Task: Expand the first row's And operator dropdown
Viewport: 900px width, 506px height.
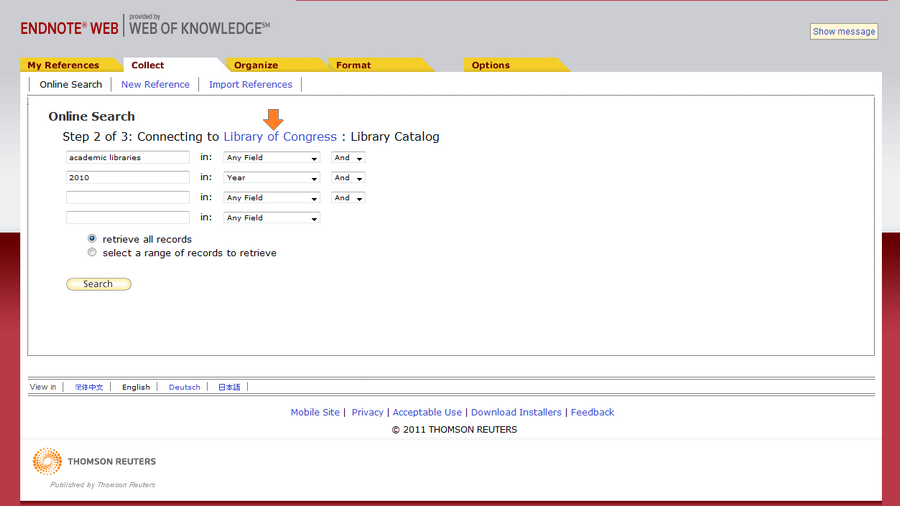Action: tap(348, 158)
